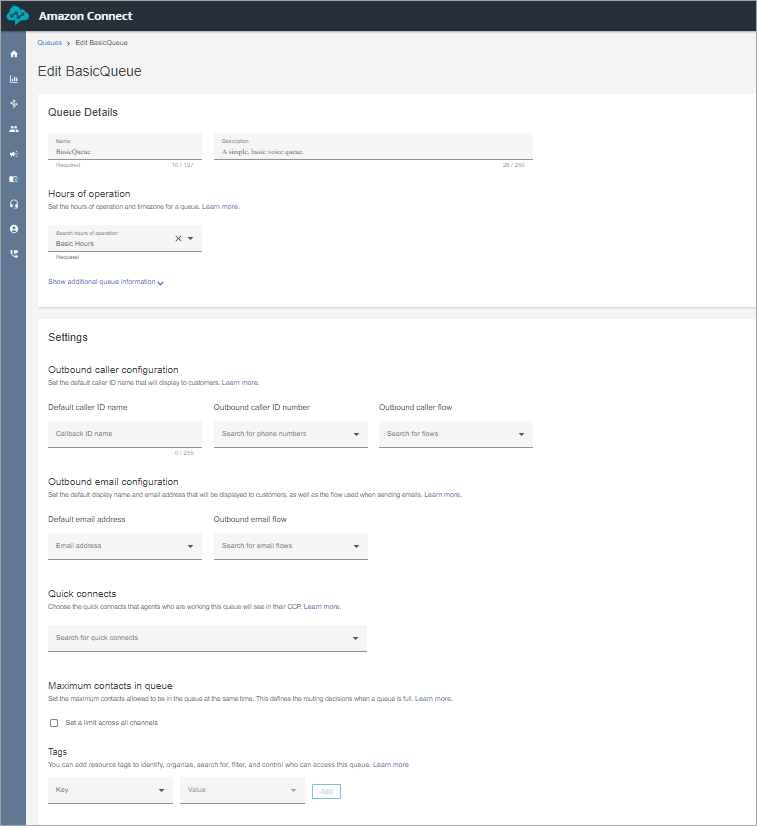This screenshot has width=757, height=826.
Task: Open the Users icon in sidebar
Action: [14, 129]
